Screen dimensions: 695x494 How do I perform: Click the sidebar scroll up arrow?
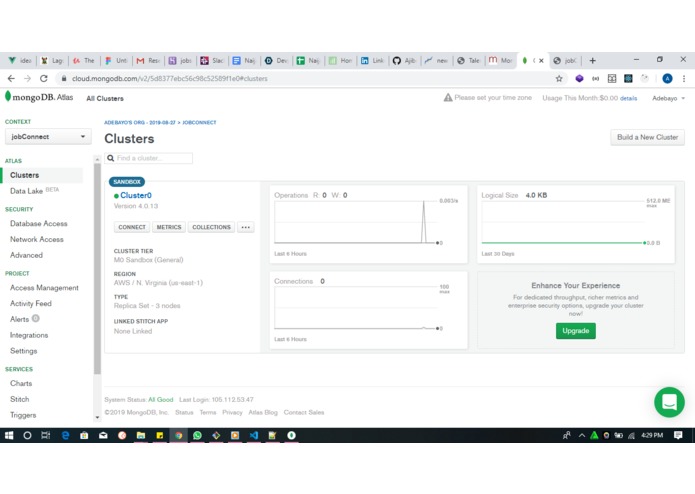(97, 159)
